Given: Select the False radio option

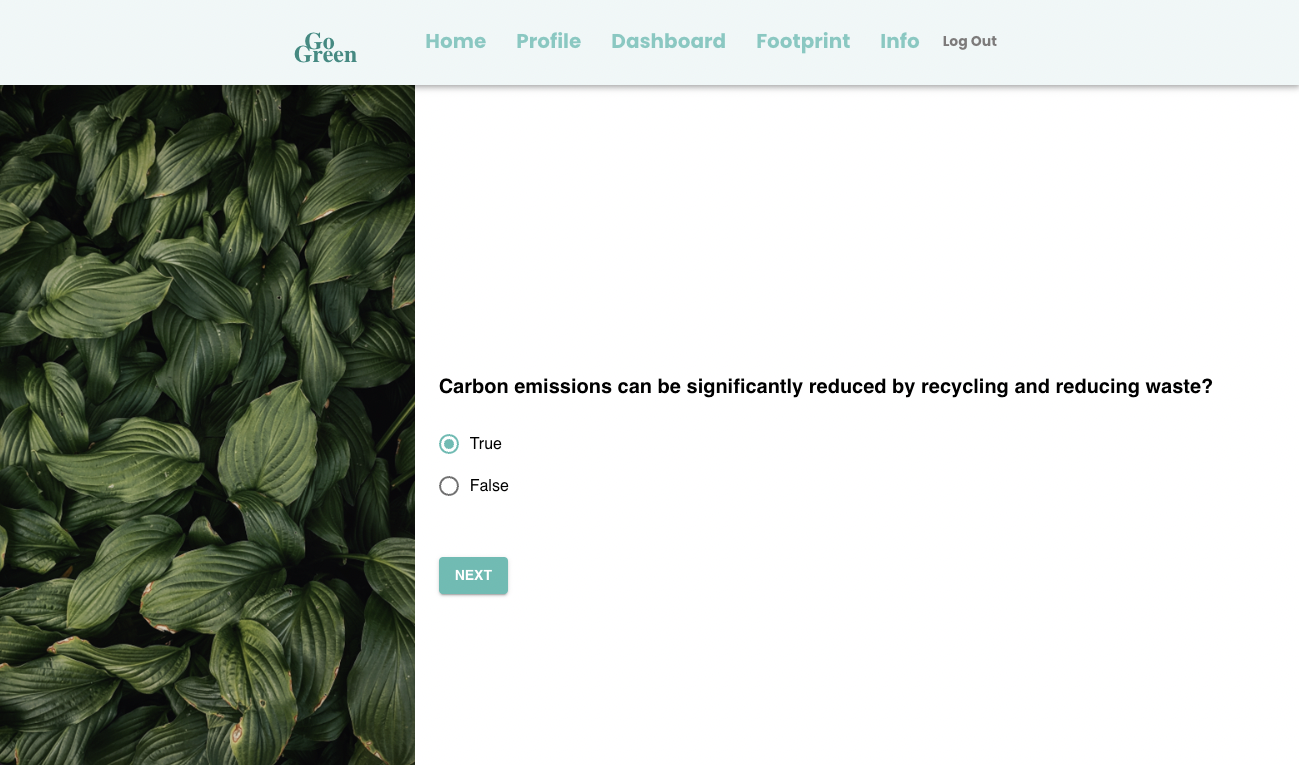Looking at the screenshot, I should click(449, 486).
